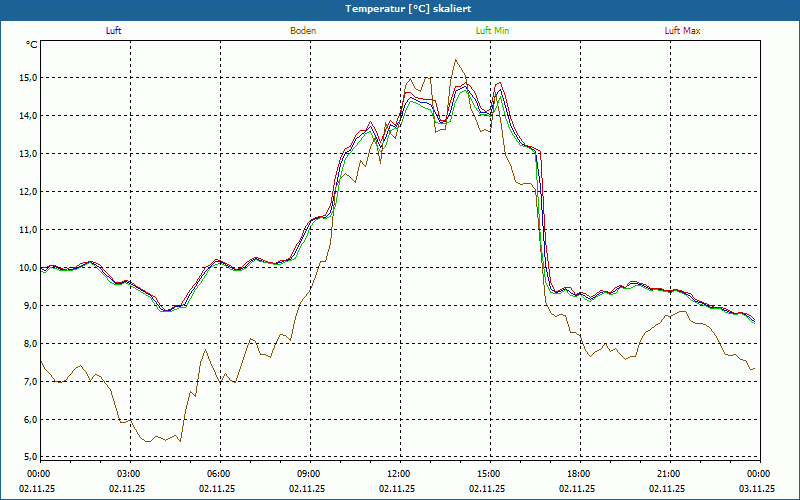
Task: Click the °C unit label on y-axis
Action: [32, 45]
